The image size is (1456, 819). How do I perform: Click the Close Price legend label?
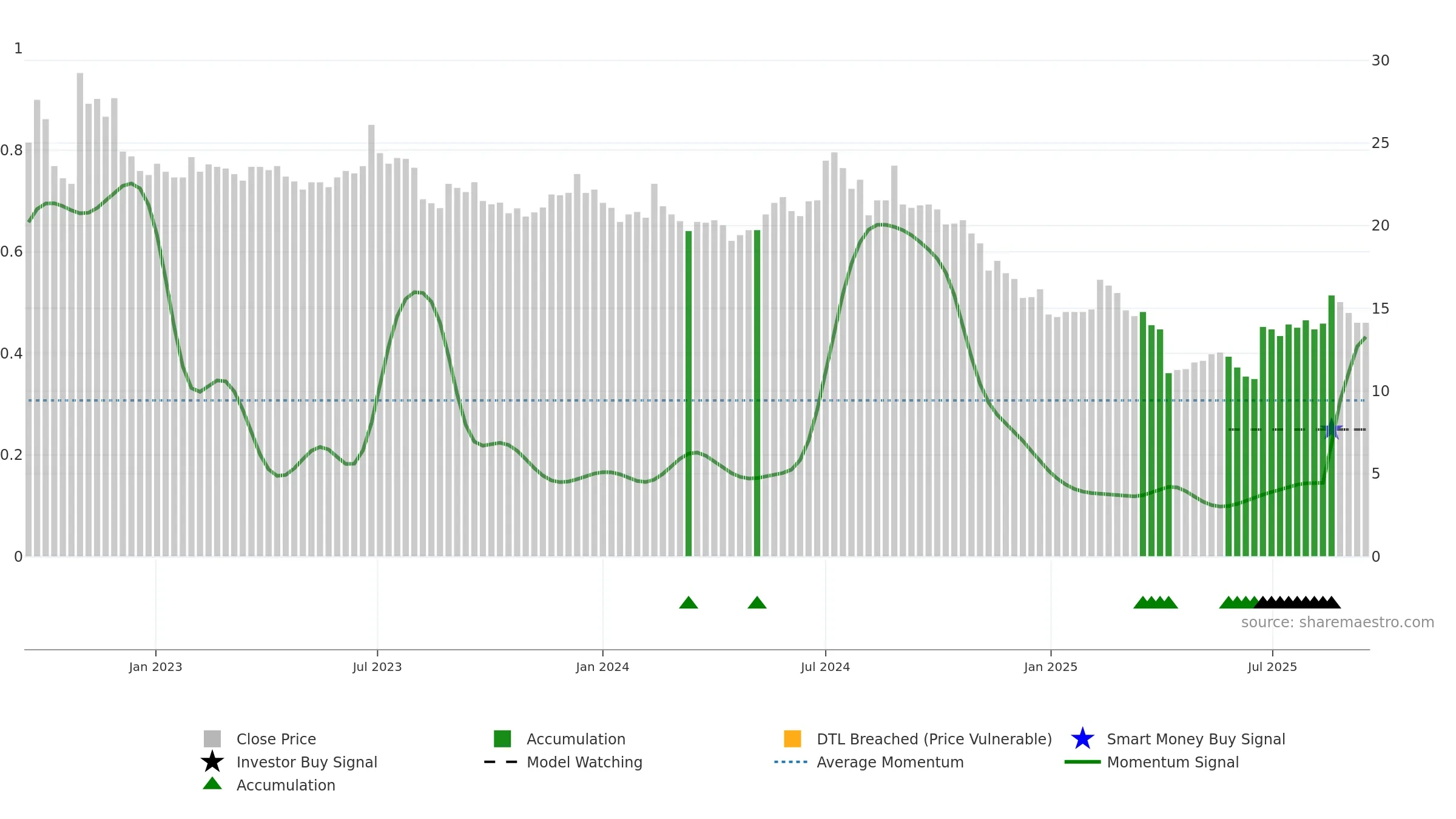276,739
